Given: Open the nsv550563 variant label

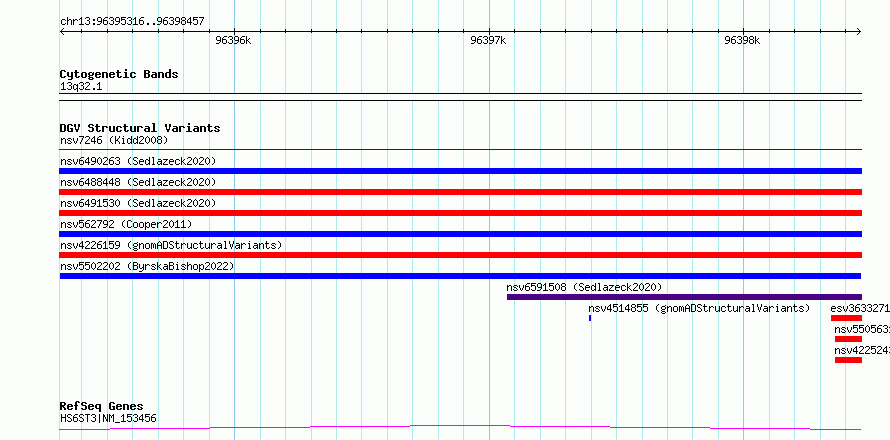Looking at the screenshot, I should click(x=862, y=329).
